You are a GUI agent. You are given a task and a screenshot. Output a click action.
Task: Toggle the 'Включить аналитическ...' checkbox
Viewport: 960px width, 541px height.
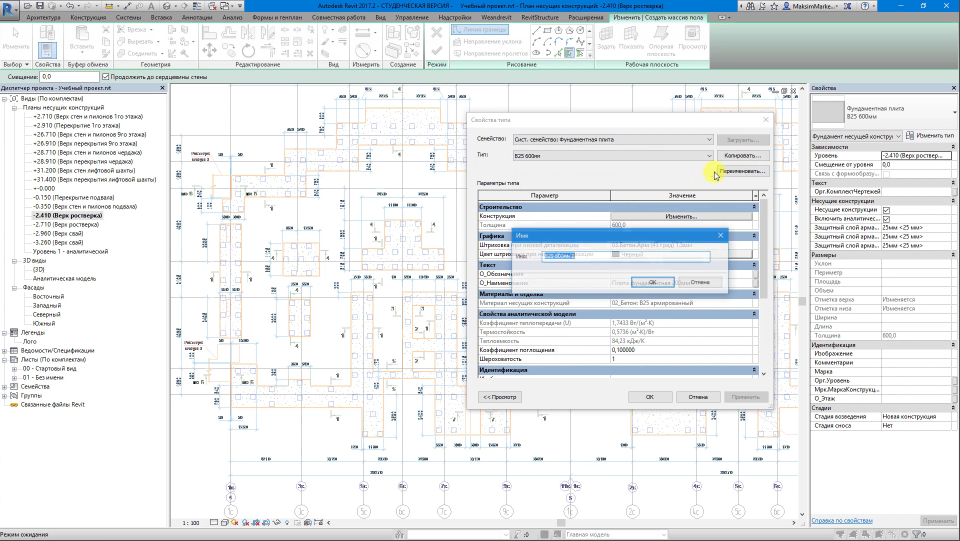coord(886,218)
